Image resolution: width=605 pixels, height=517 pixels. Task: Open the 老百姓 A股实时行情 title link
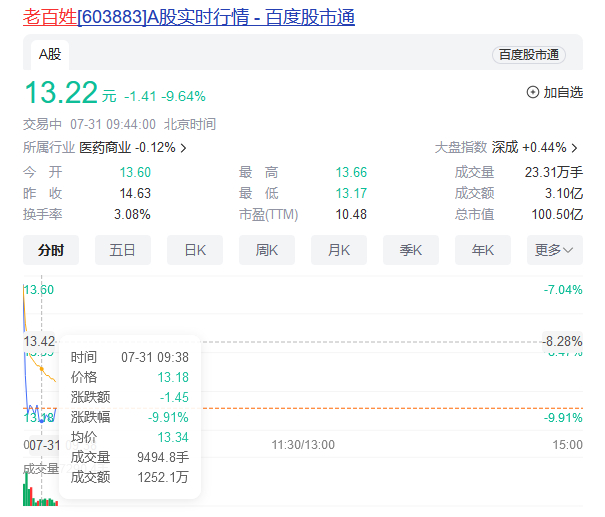click(189, 17)
